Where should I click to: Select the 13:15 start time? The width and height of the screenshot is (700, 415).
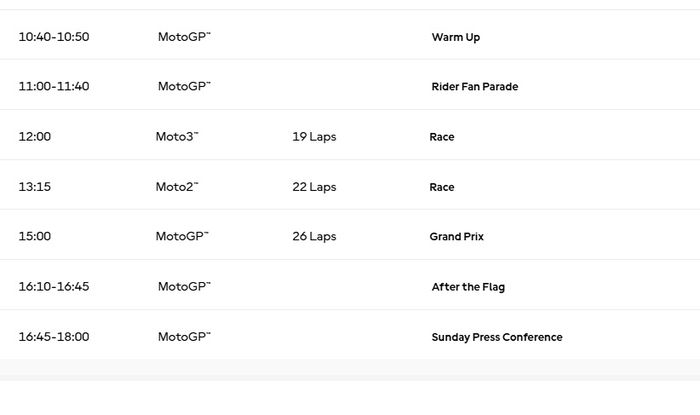pos(34,187)
